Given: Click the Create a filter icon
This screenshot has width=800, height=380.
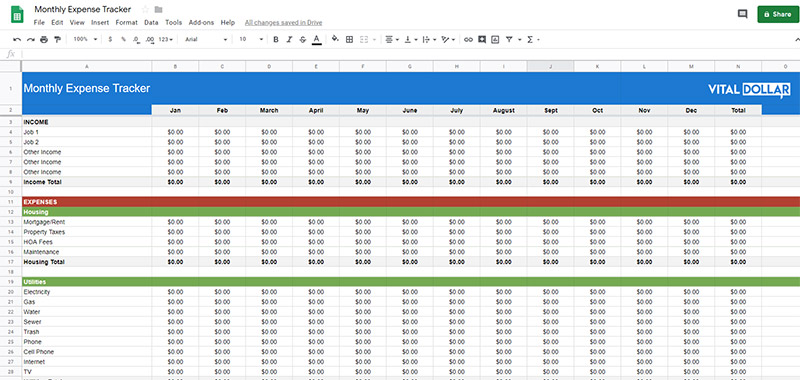Looking at the screenshot, I should coord(509,39).
